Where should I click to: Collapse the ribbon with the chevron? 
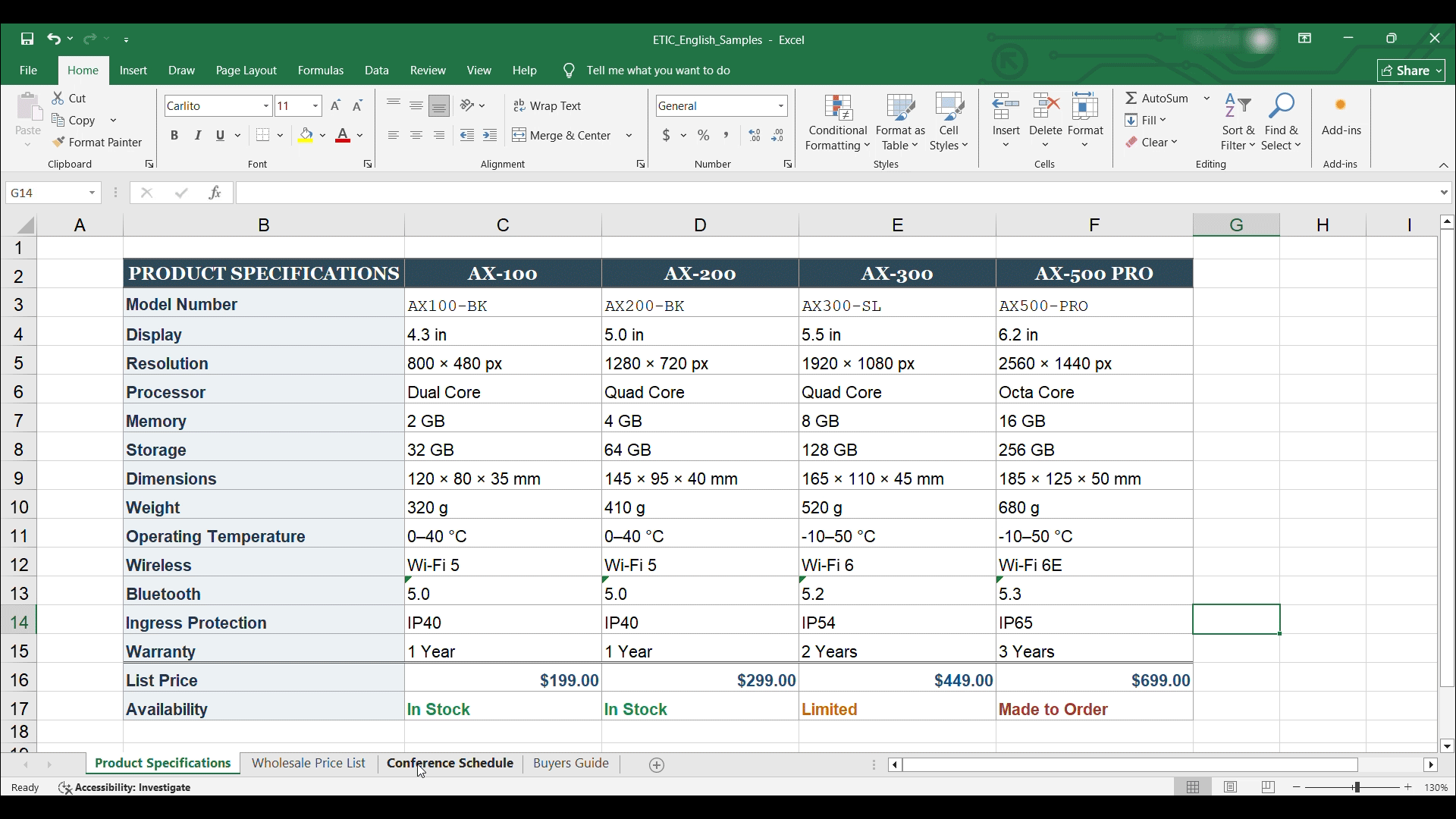point(1444,165)
